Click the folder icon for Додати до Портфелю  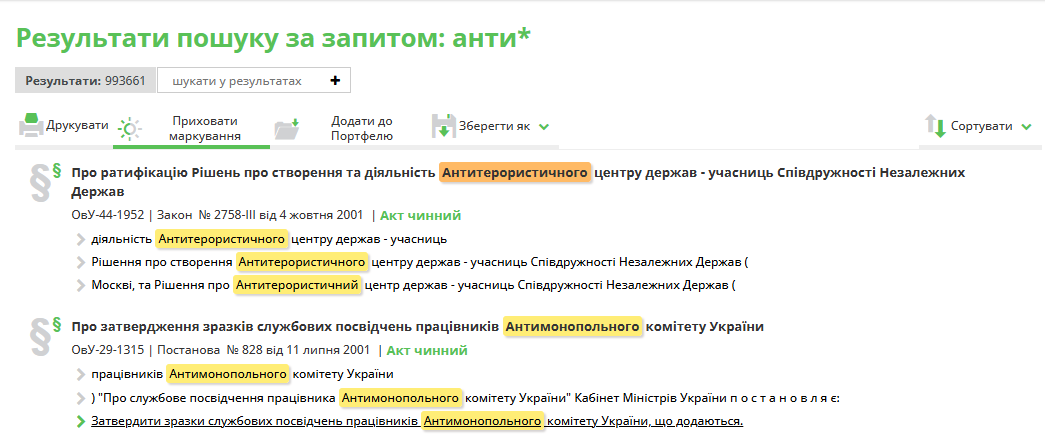click(286, 128)
